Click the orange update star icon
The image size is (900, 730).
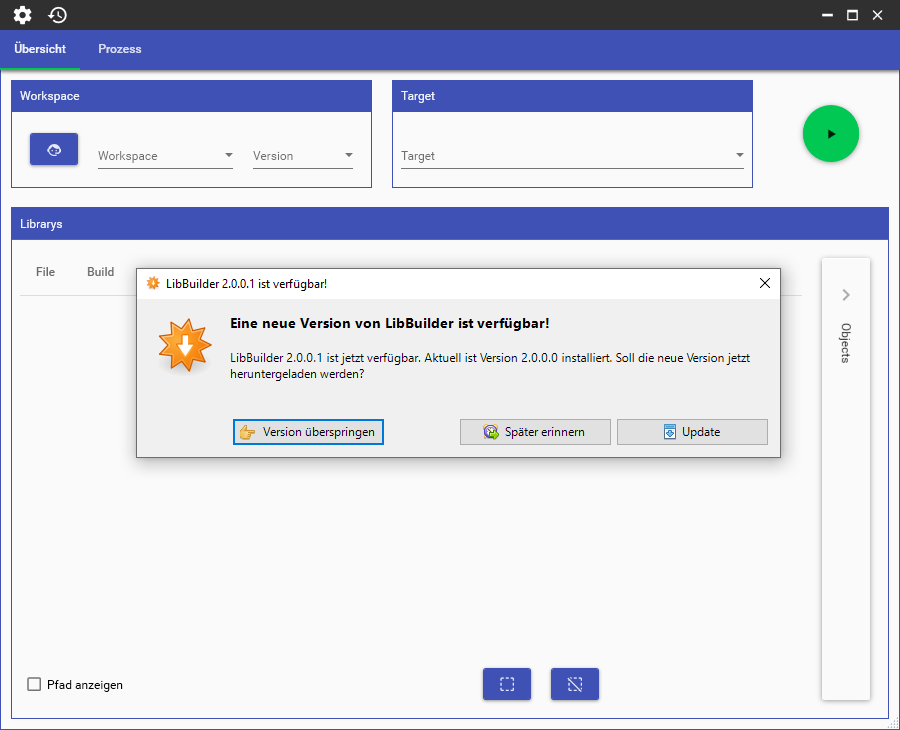pyautogui.click(x=185, y=345)
